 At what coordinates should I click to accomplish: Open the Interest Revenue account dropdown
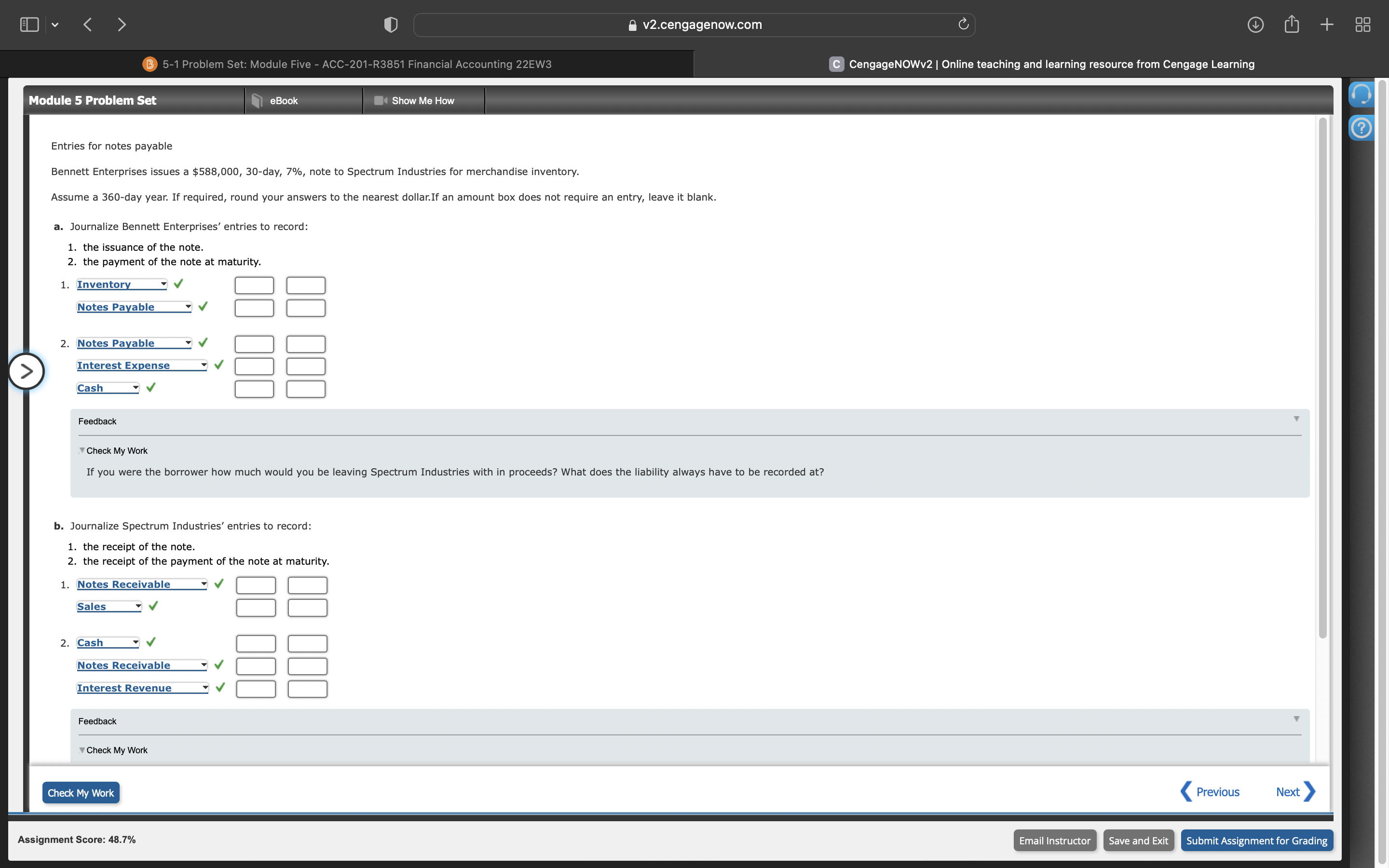click(x=142, y=688)
